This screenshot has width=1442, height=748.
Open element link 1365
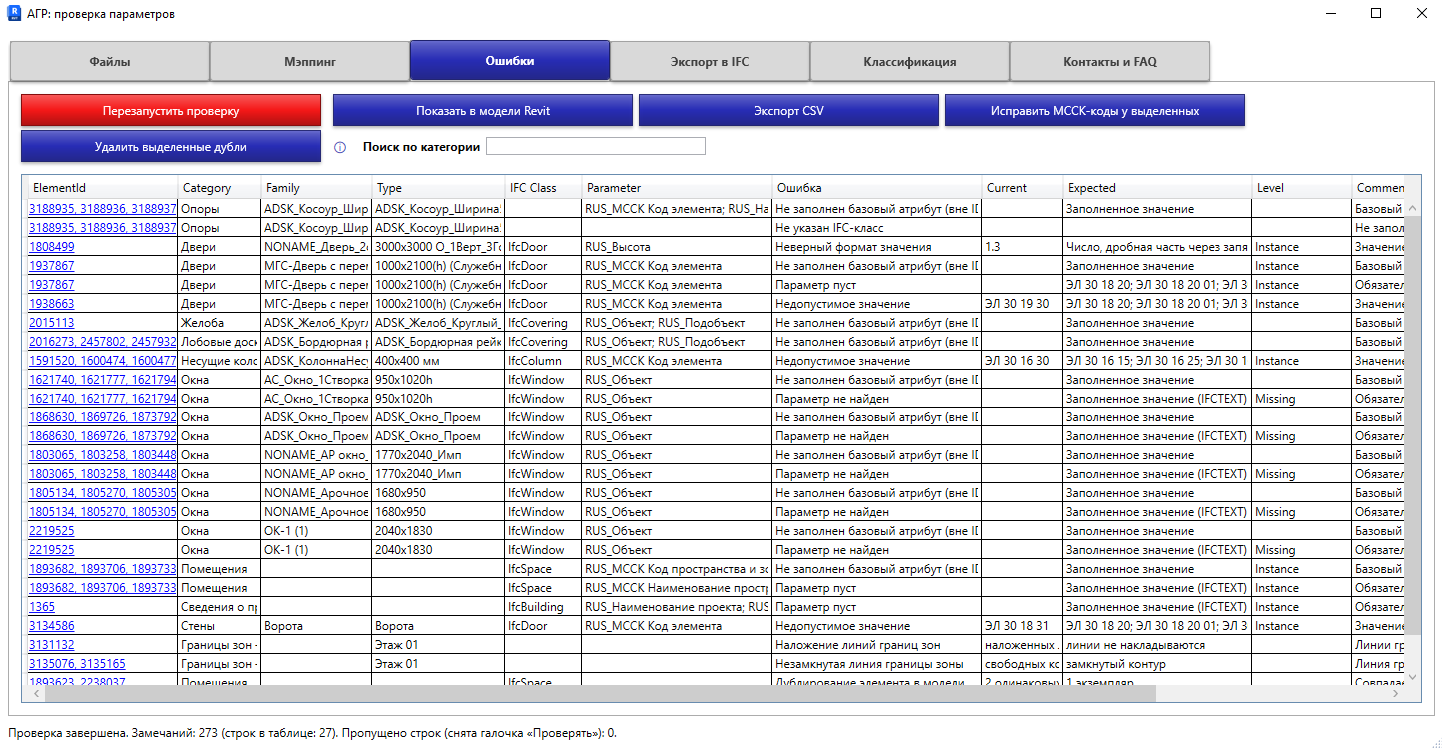click(x=42, y=607)
